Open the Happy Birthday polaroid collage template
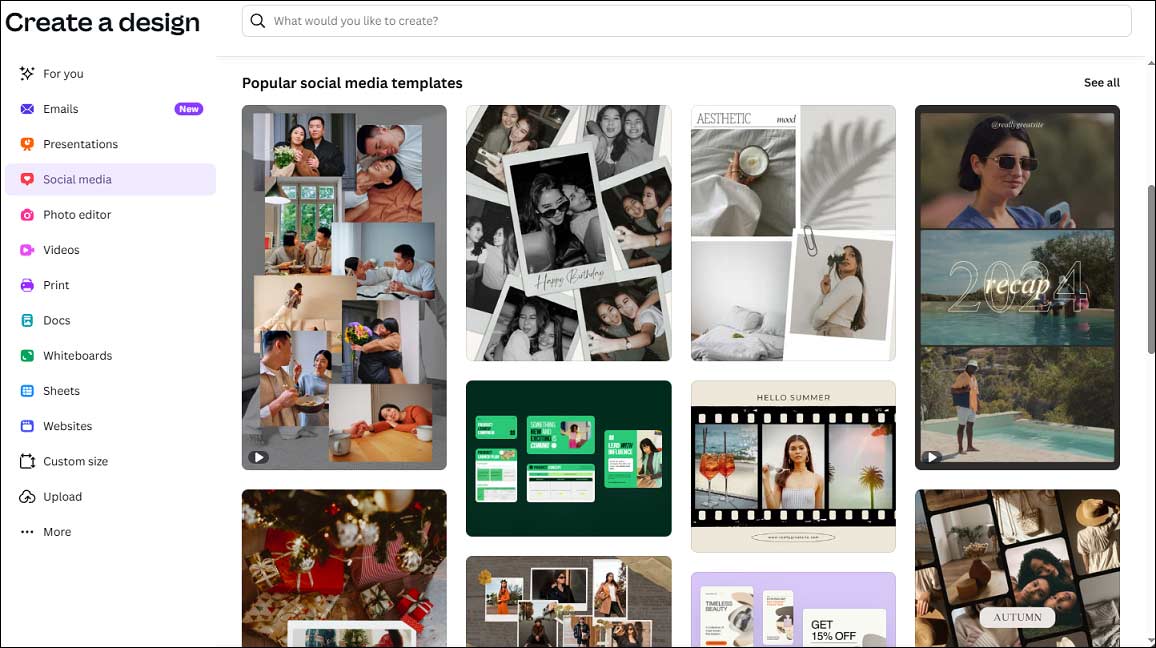 click(568, 232)
